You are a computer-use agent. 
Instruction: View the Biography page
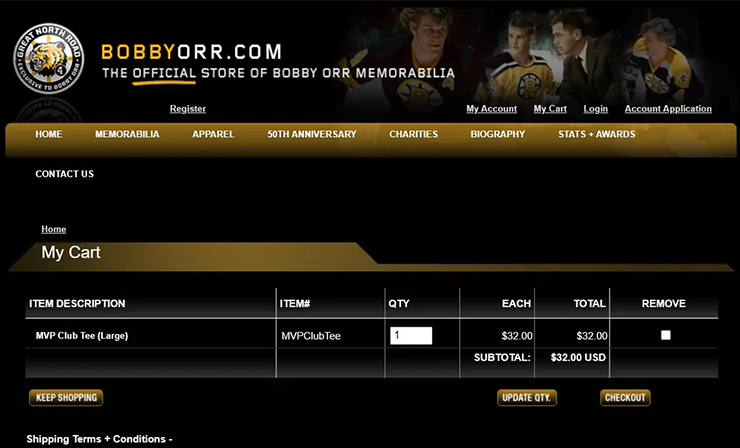(497, 134)
